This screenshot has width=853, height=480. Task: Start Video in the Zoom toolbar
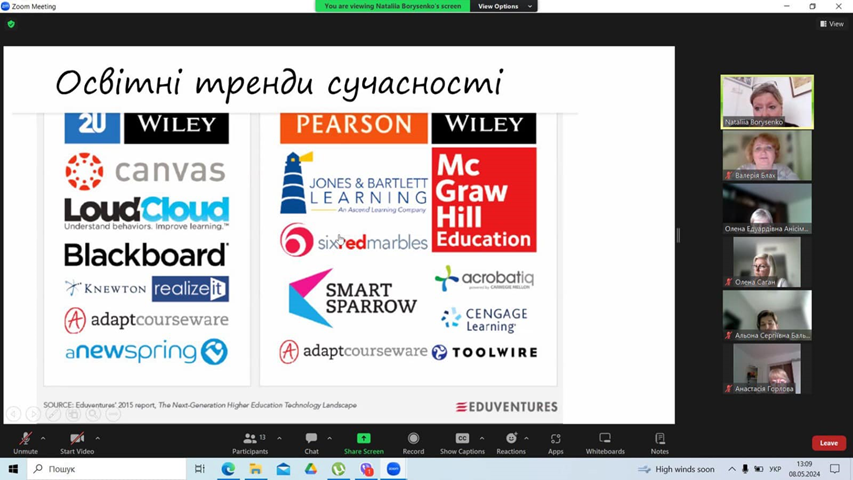pyautogui.click(x=77, y=443)
